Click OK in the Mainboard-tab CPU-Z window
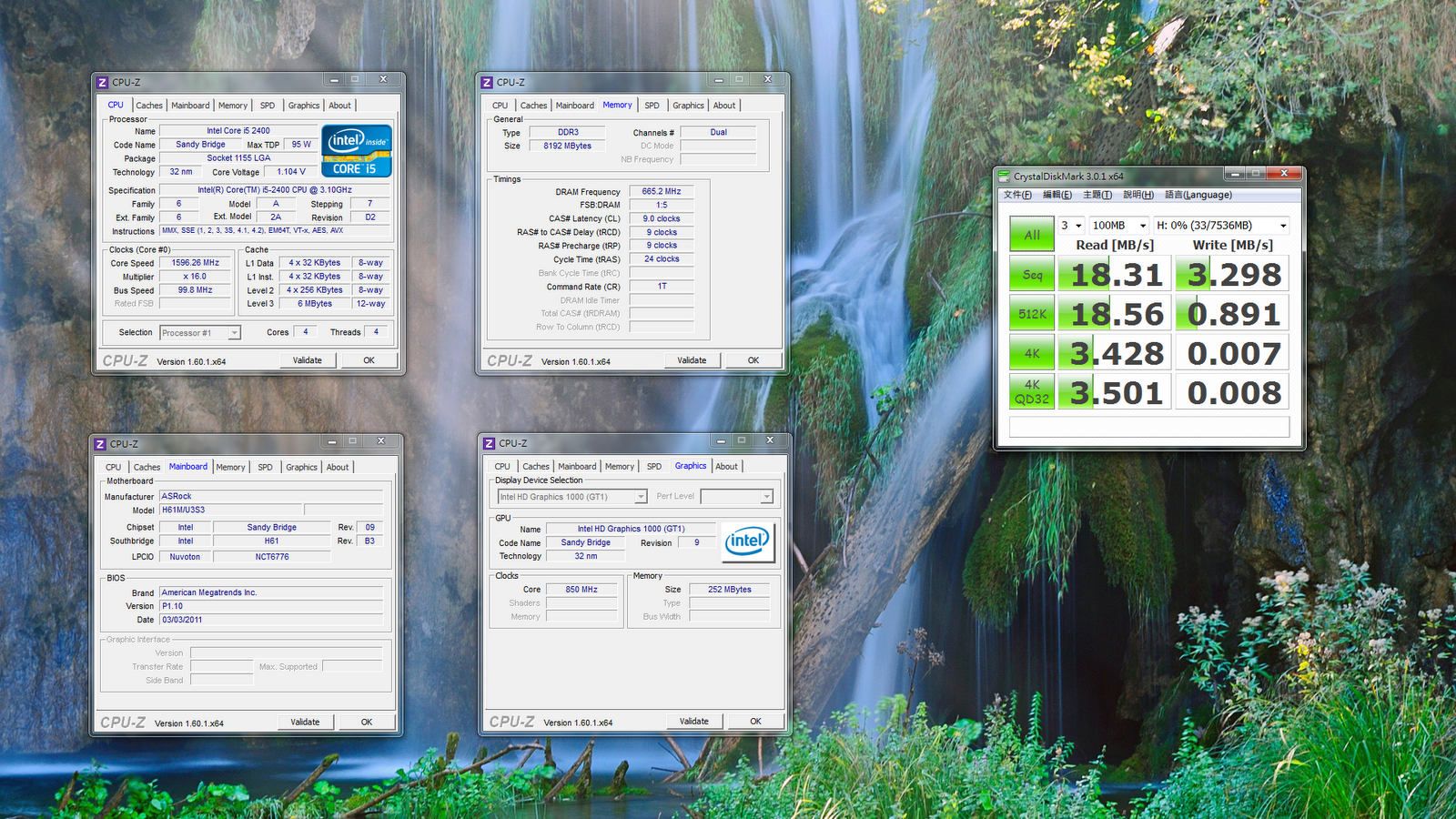This screenshot has height=819, width=1456. [x=367, y=723]
